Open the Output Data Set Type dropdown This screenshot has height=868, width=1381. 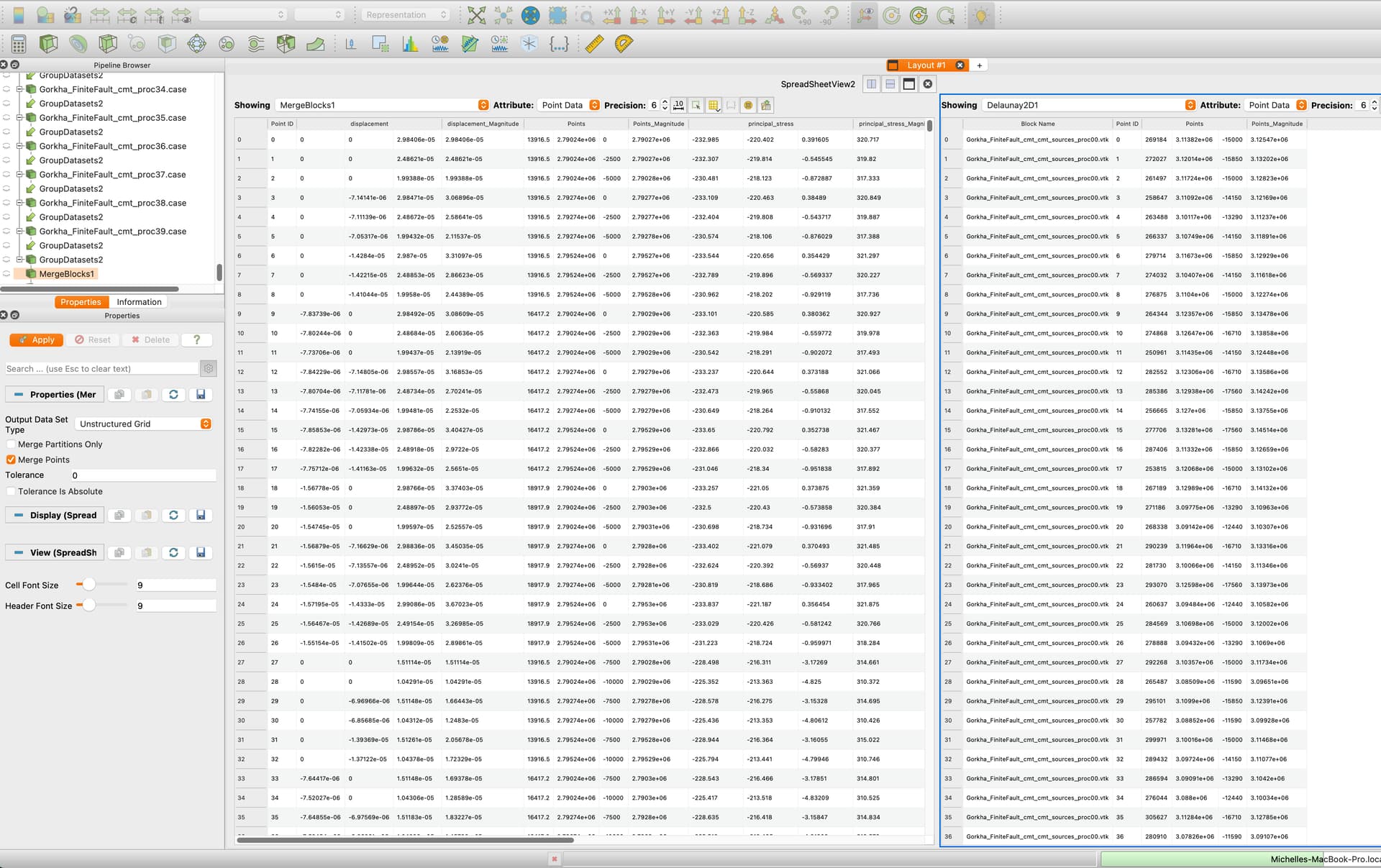click(x=144, y=424)
